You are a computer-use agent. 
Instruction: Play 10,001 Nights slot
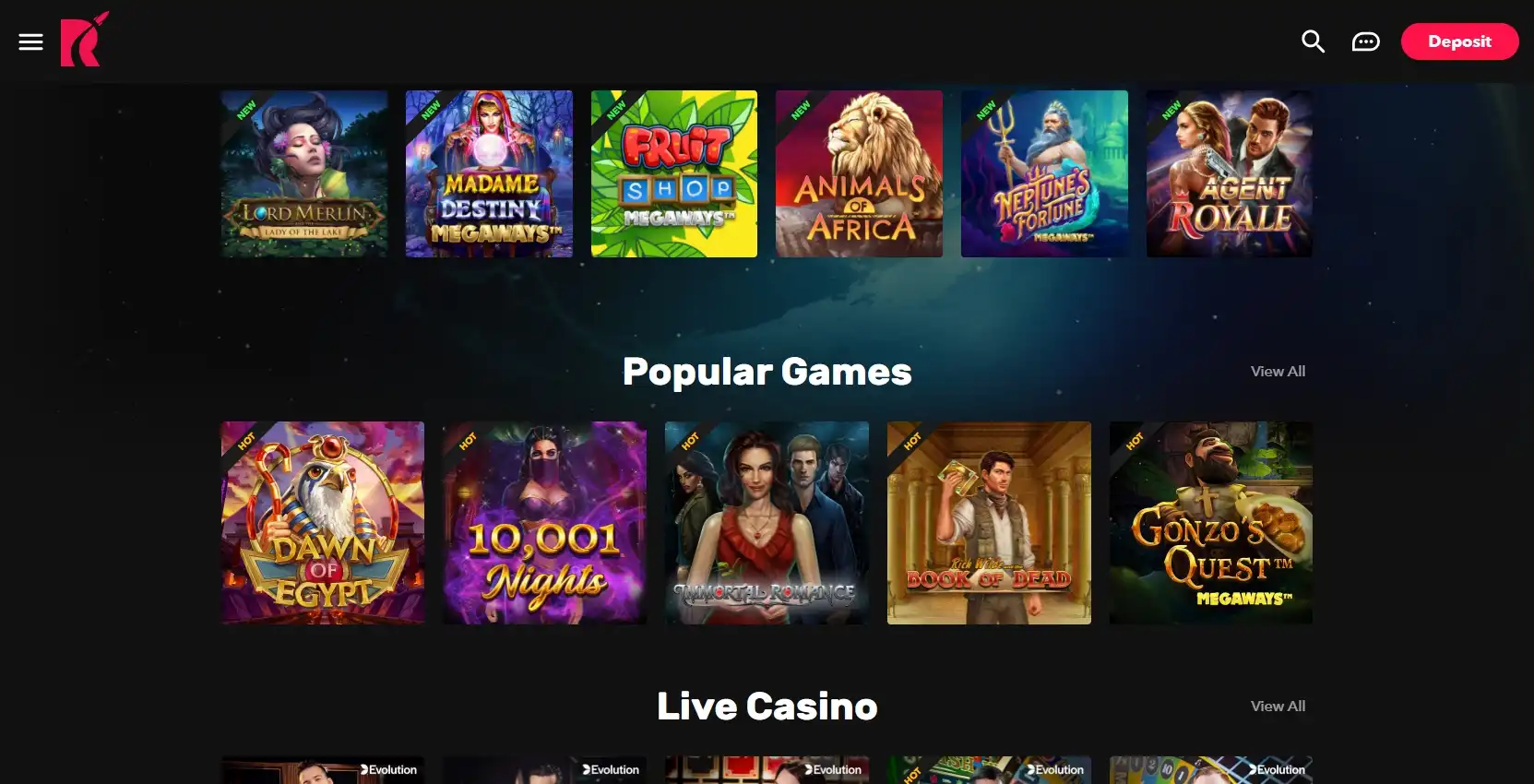tap(545, 523)
